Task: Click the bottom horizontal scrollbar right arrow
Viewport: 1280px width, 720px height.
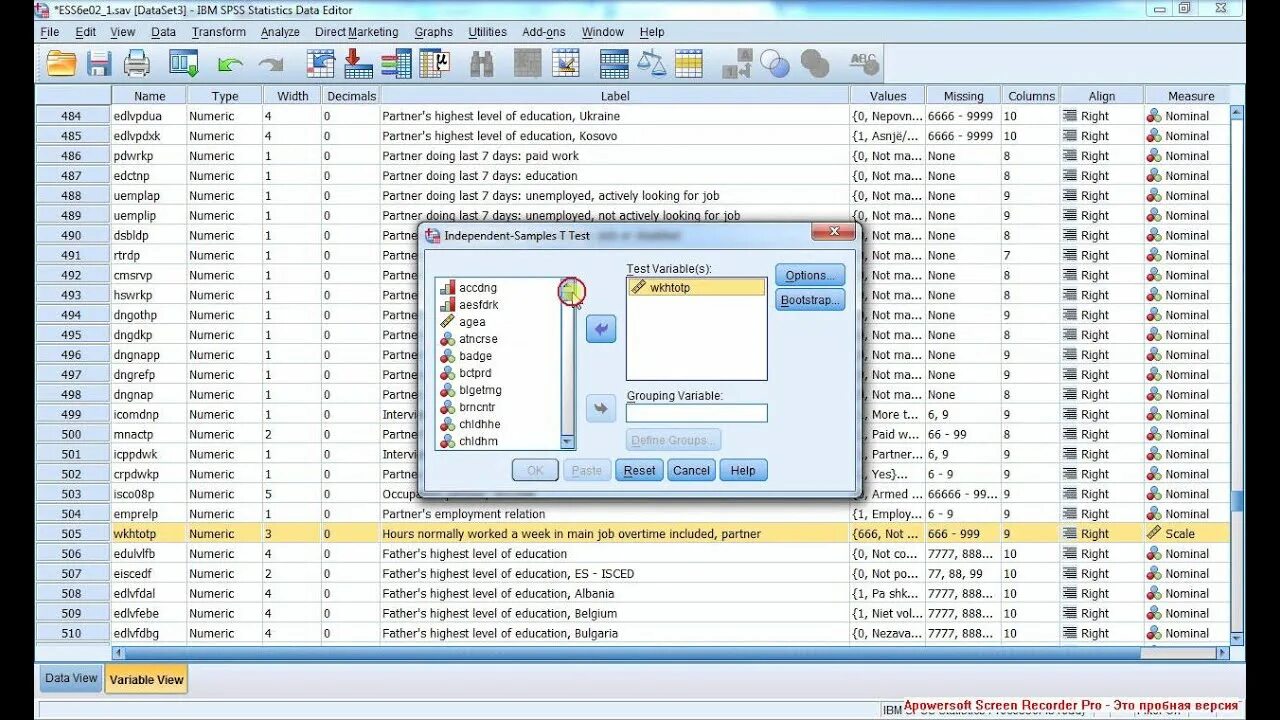Action: (1222, 653)
